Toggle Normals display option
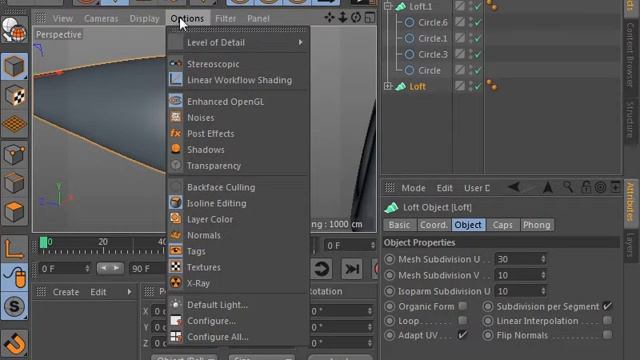This screenshot has height=360, width=640. (238, 235)
